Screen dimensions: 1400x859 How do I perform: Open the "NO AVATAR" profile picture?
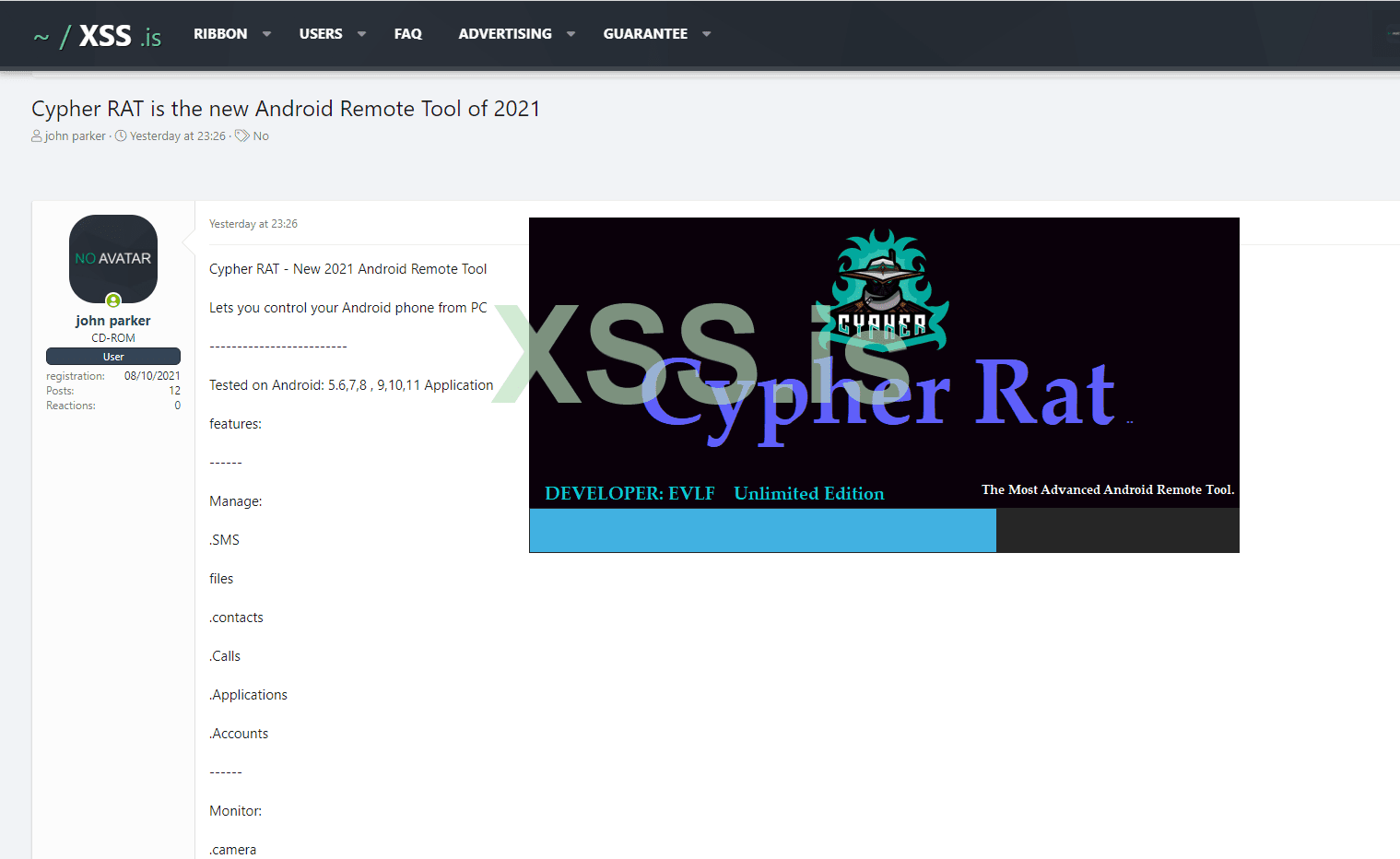[x=113, y=259]
